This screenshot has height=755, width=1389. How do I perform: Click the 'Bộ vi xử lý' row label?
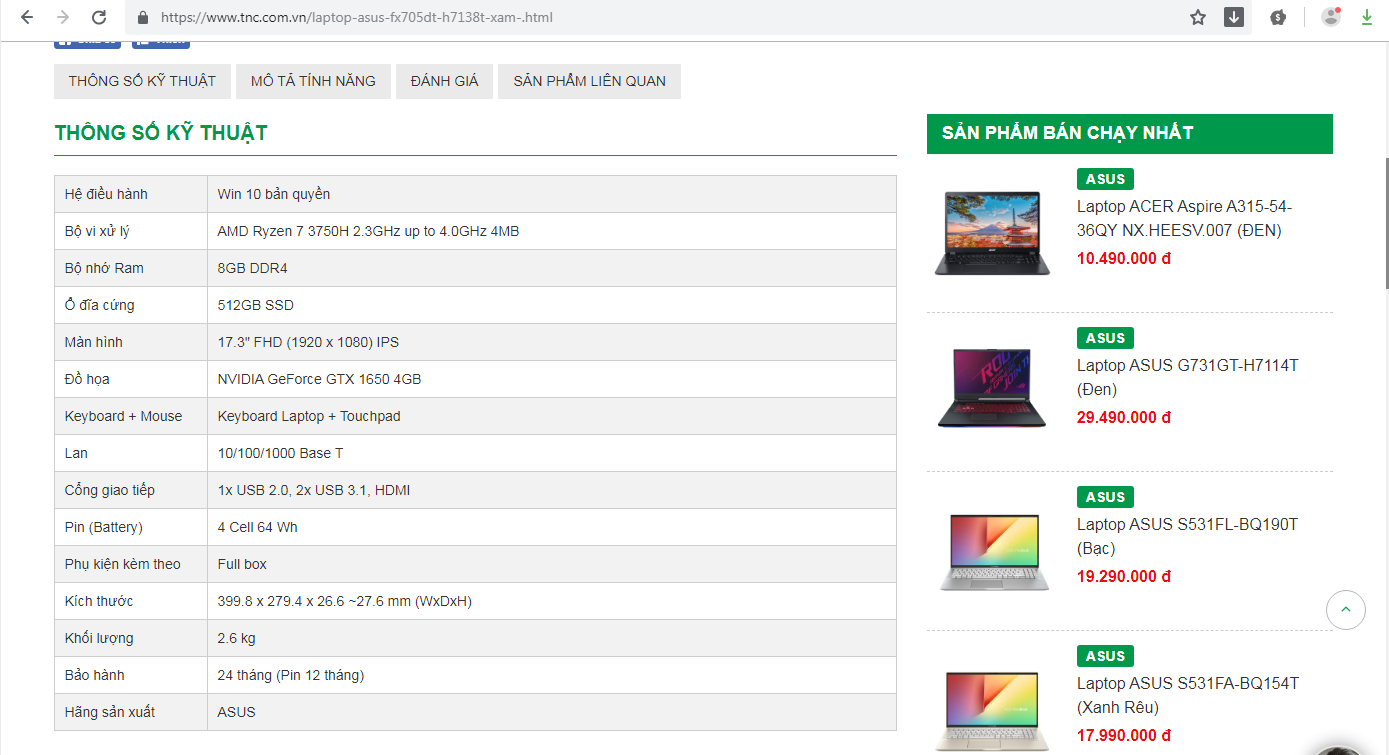[x=97, y=231]
